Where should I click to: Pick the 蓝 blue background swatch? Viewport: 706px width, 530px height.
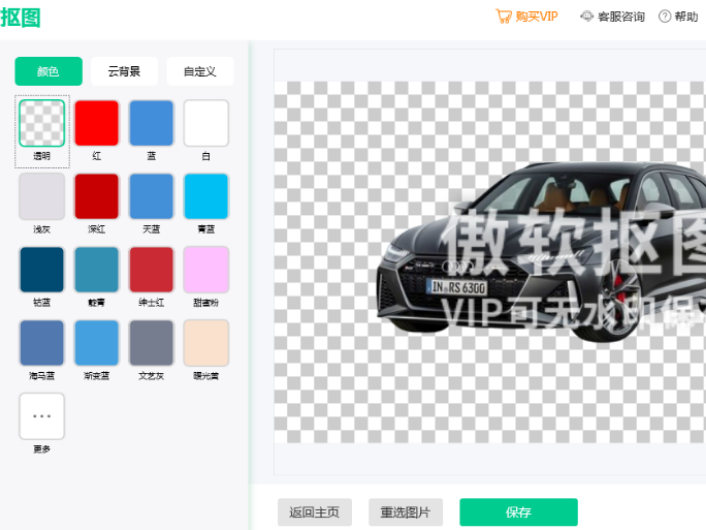point(151,123)
